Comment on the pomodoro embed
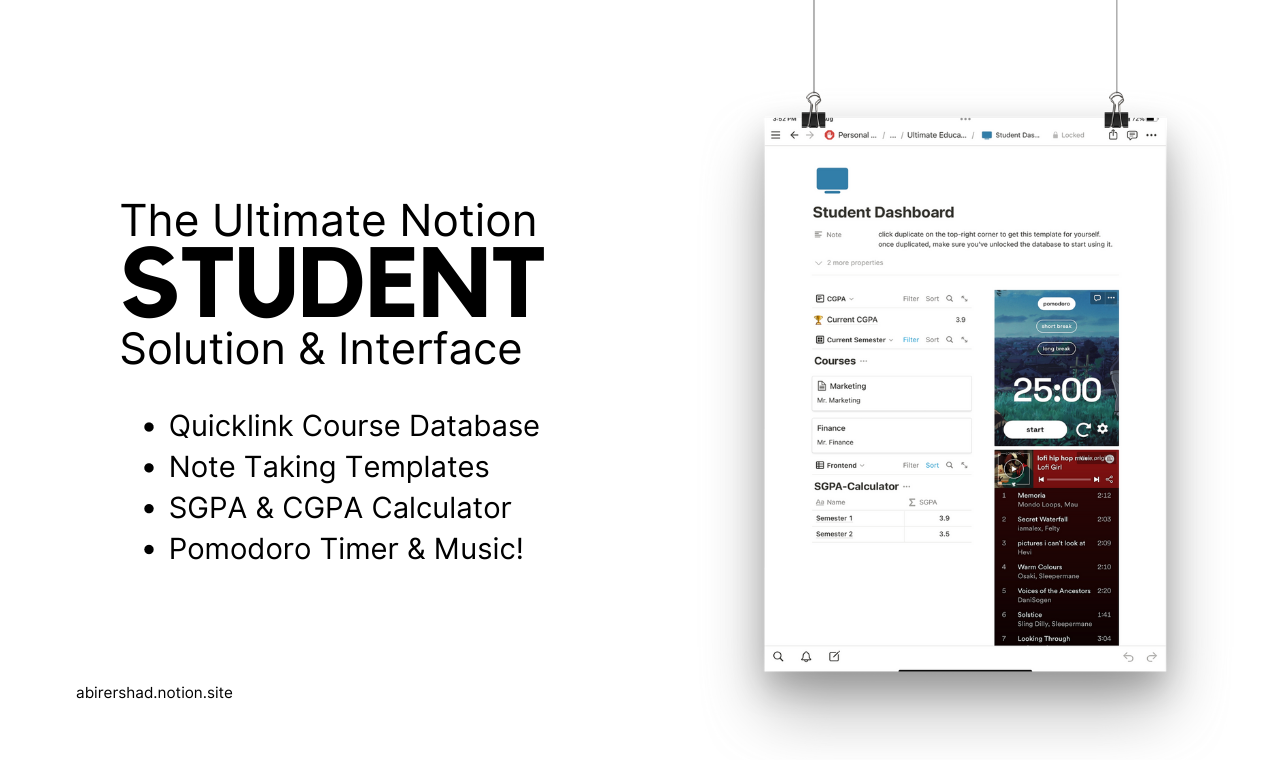This screenshot has height=760, width=1270. pos(1097,298)
